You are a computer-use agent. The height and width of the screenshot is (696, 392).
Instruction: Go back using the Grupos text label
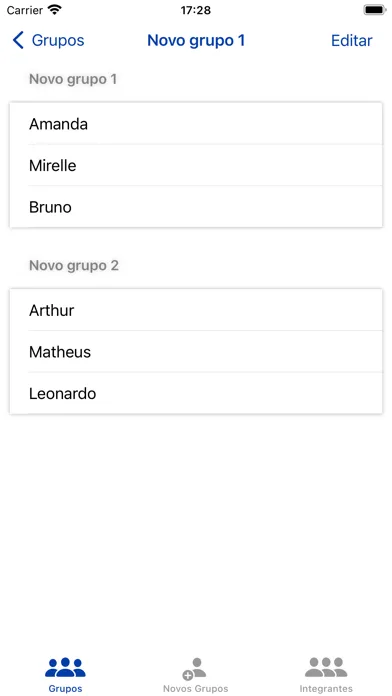click(x=58, y=40)
